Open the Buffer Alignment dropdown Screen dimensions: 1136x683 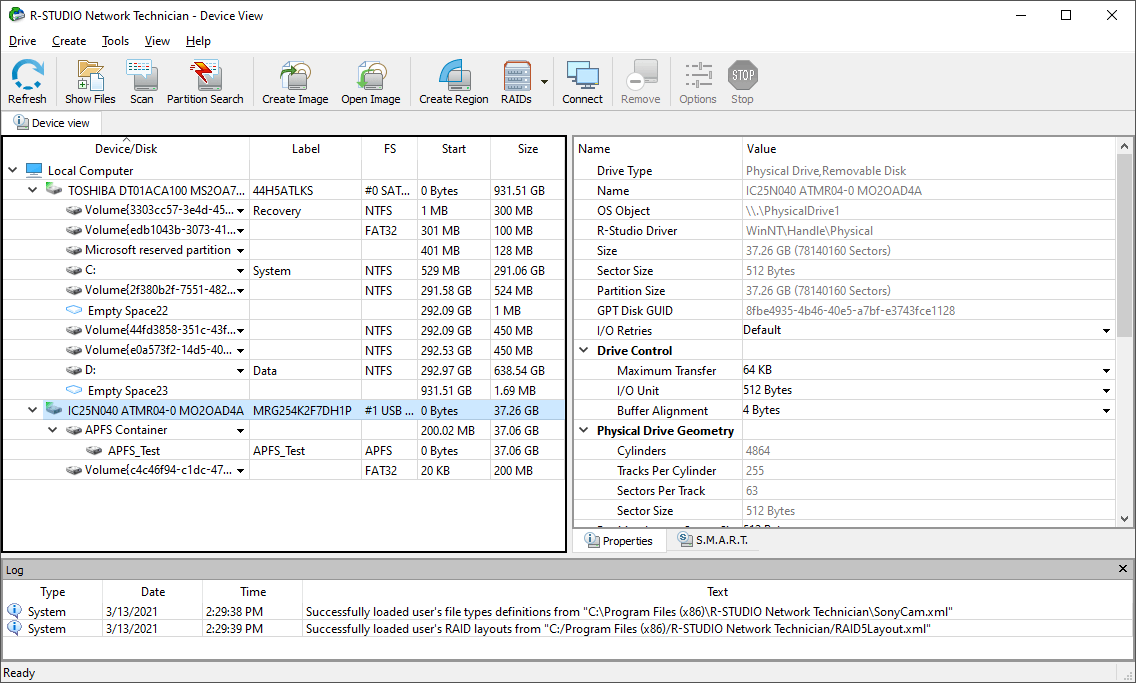[x=1106, y=411]
